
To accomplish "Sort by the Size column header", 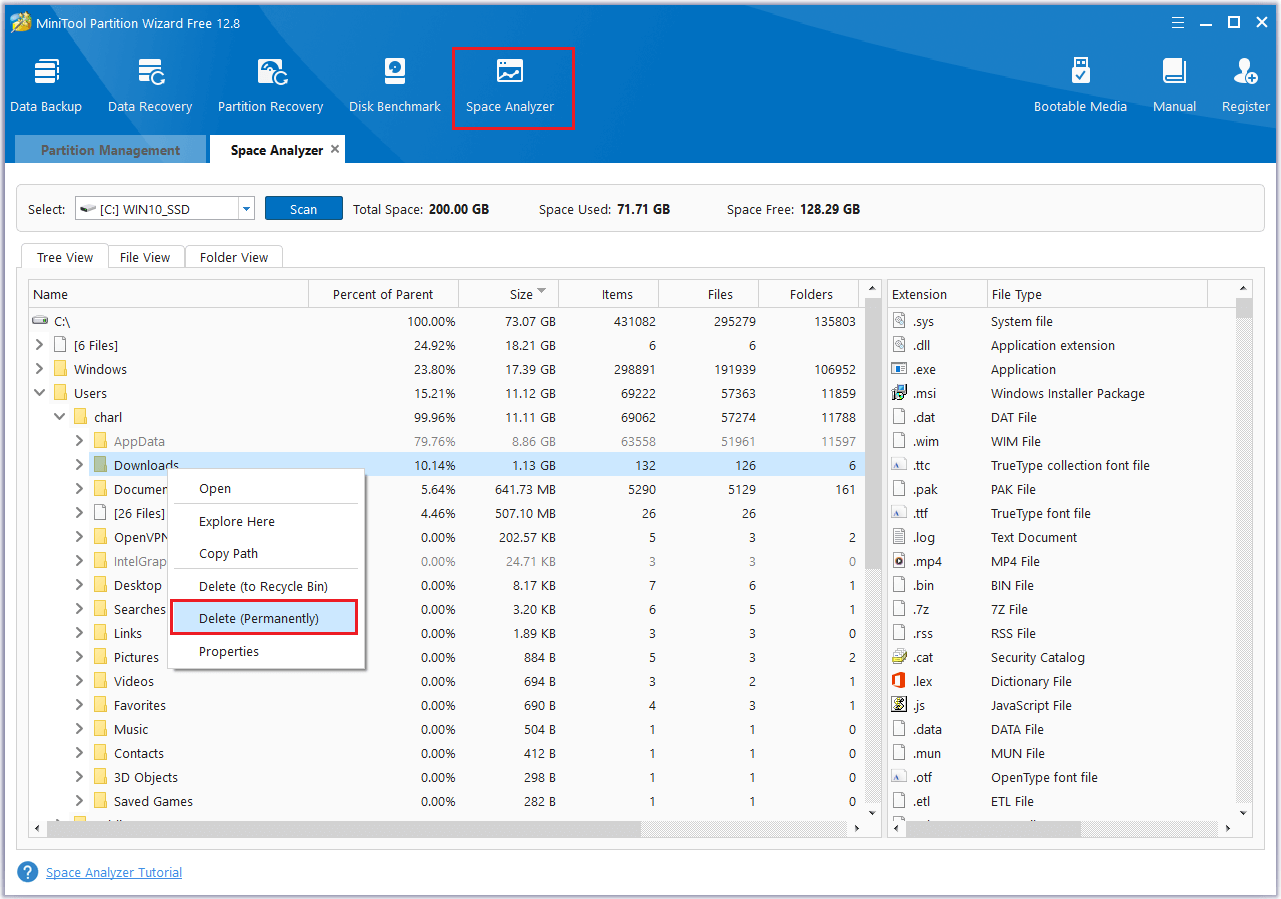I will (509, 294).
